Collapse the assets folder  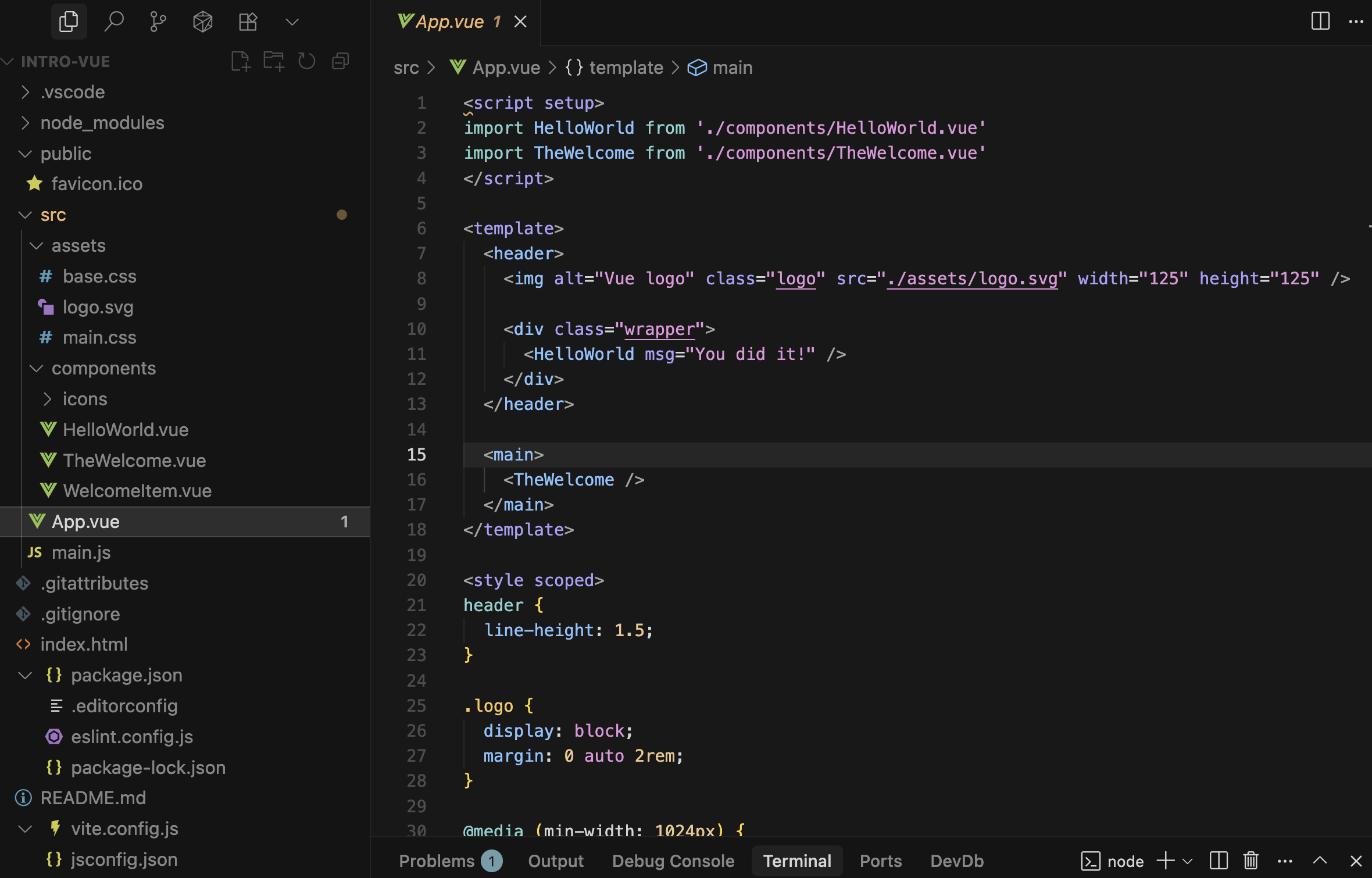pyautogui.click(x=36, y=245)
